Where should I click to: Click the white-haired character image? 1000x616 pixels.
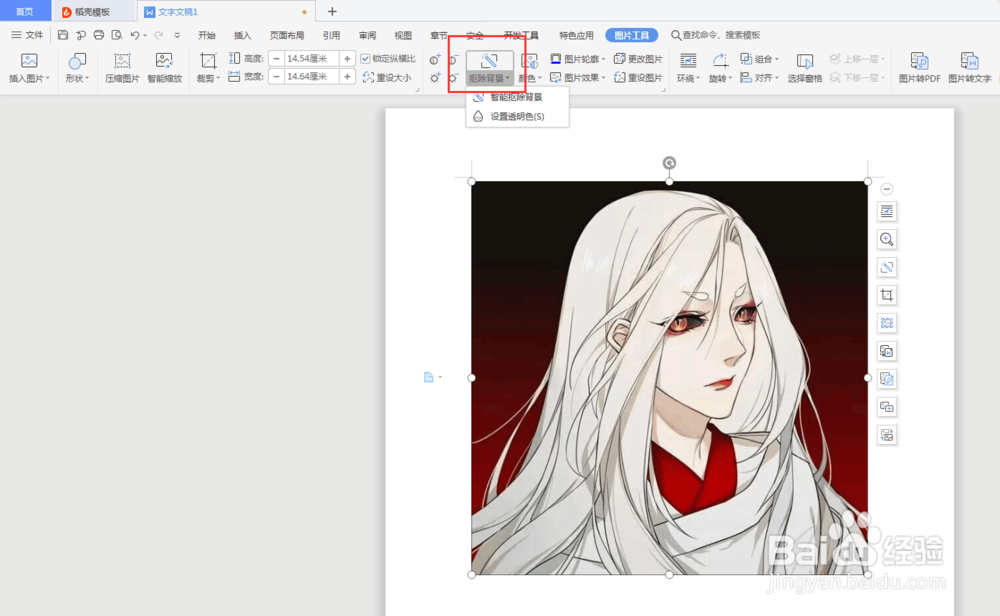coord(669,378)
